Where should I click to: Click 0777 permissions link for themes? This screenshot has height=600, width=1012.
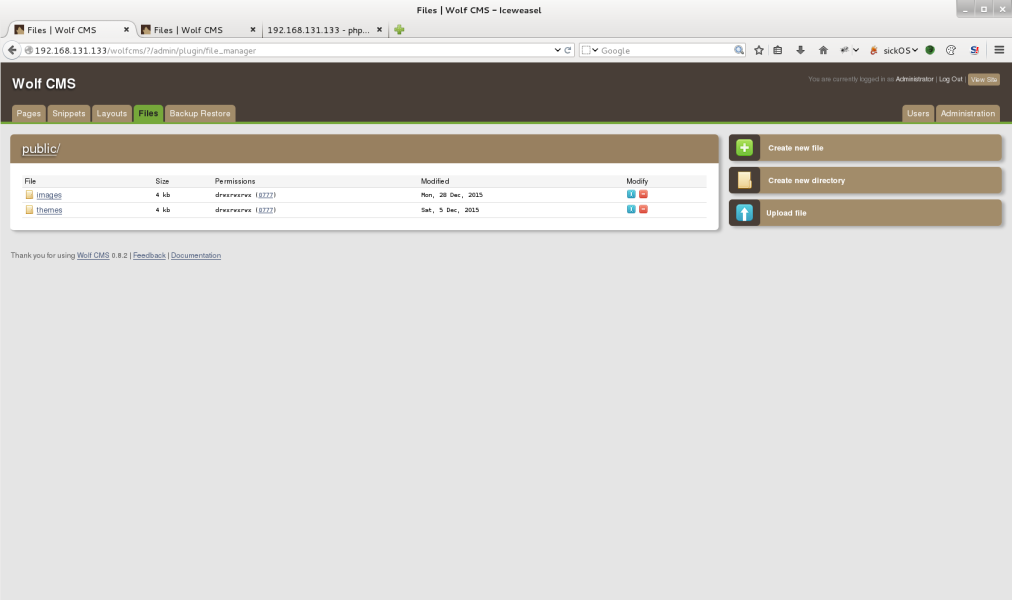(x=266, y=210)
